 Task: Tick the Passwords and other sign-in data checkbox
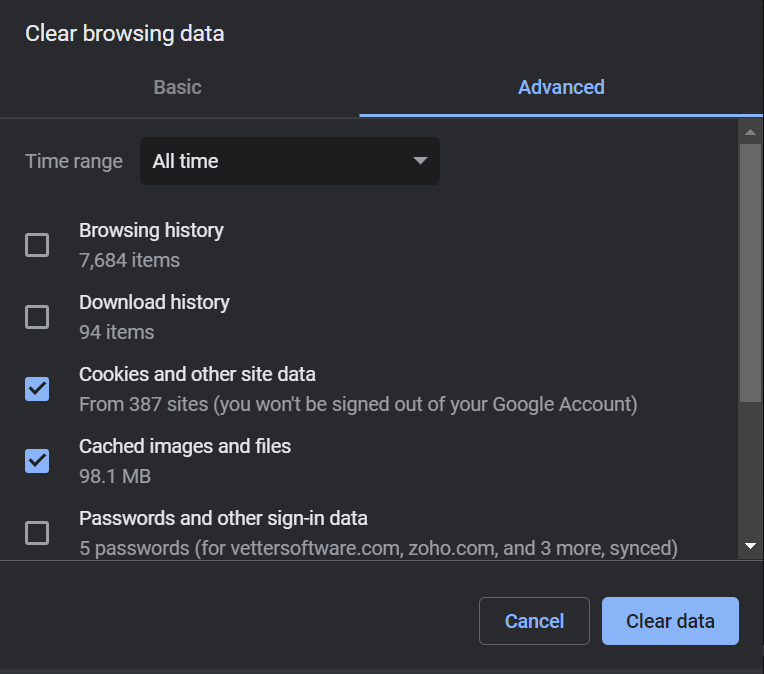pyautogui.click(x=37, y=533)
